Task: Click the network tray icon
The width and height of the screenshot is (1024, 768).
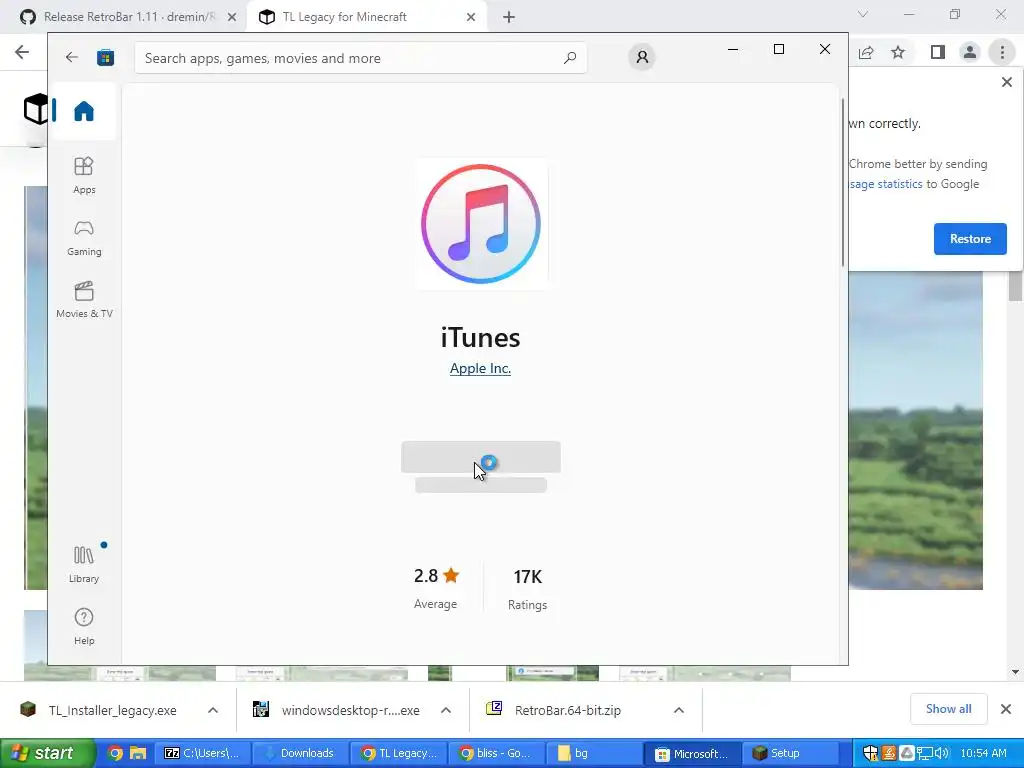Action: 924,754
